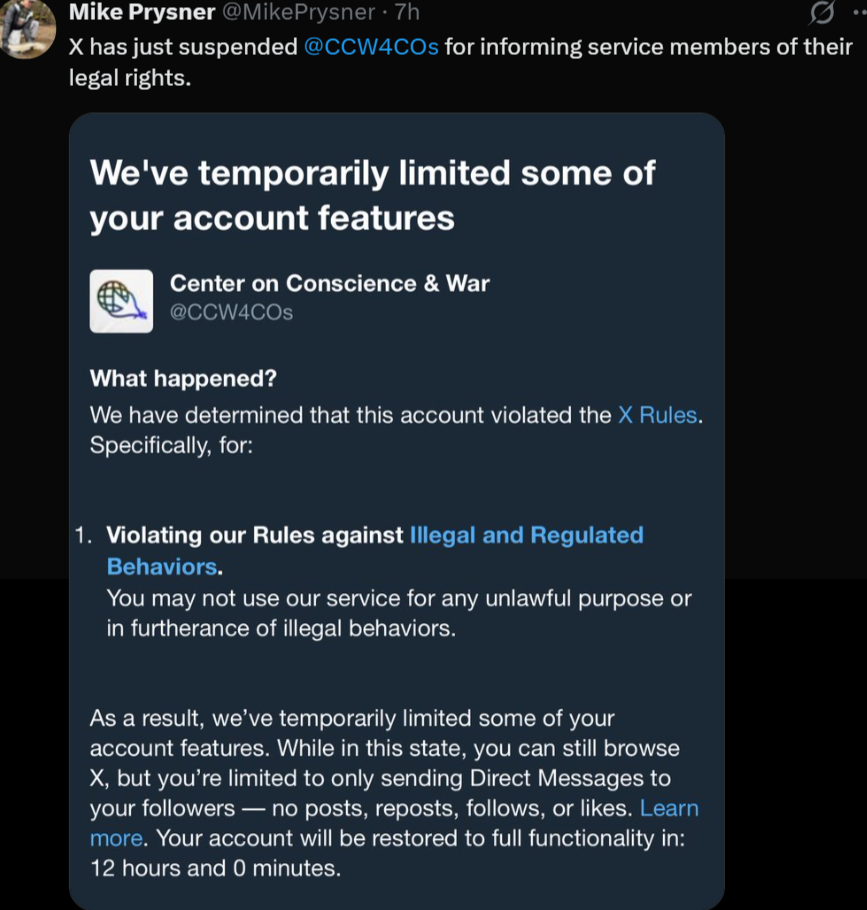Click the Center on Conscience & War name

tap(329, 283)
